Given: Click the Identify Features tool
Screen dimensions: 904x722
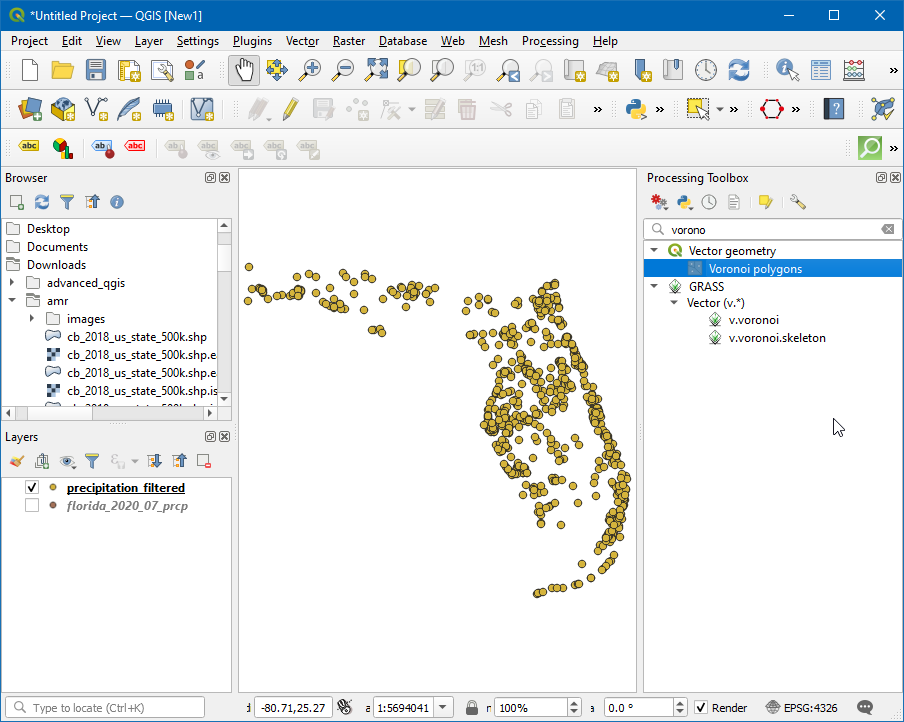Looking at the screenshot, I should [788, 70].
